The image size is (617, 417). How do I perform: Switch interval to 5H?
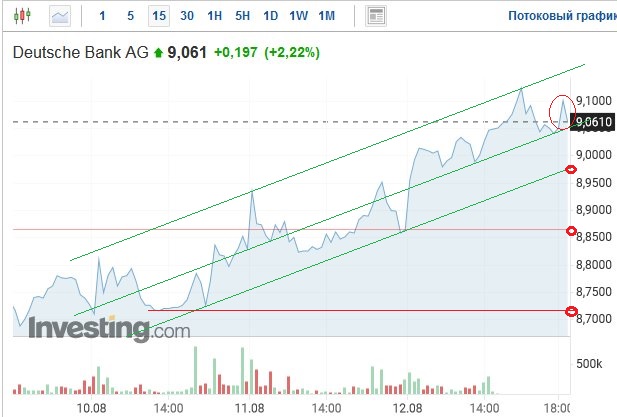243,16
